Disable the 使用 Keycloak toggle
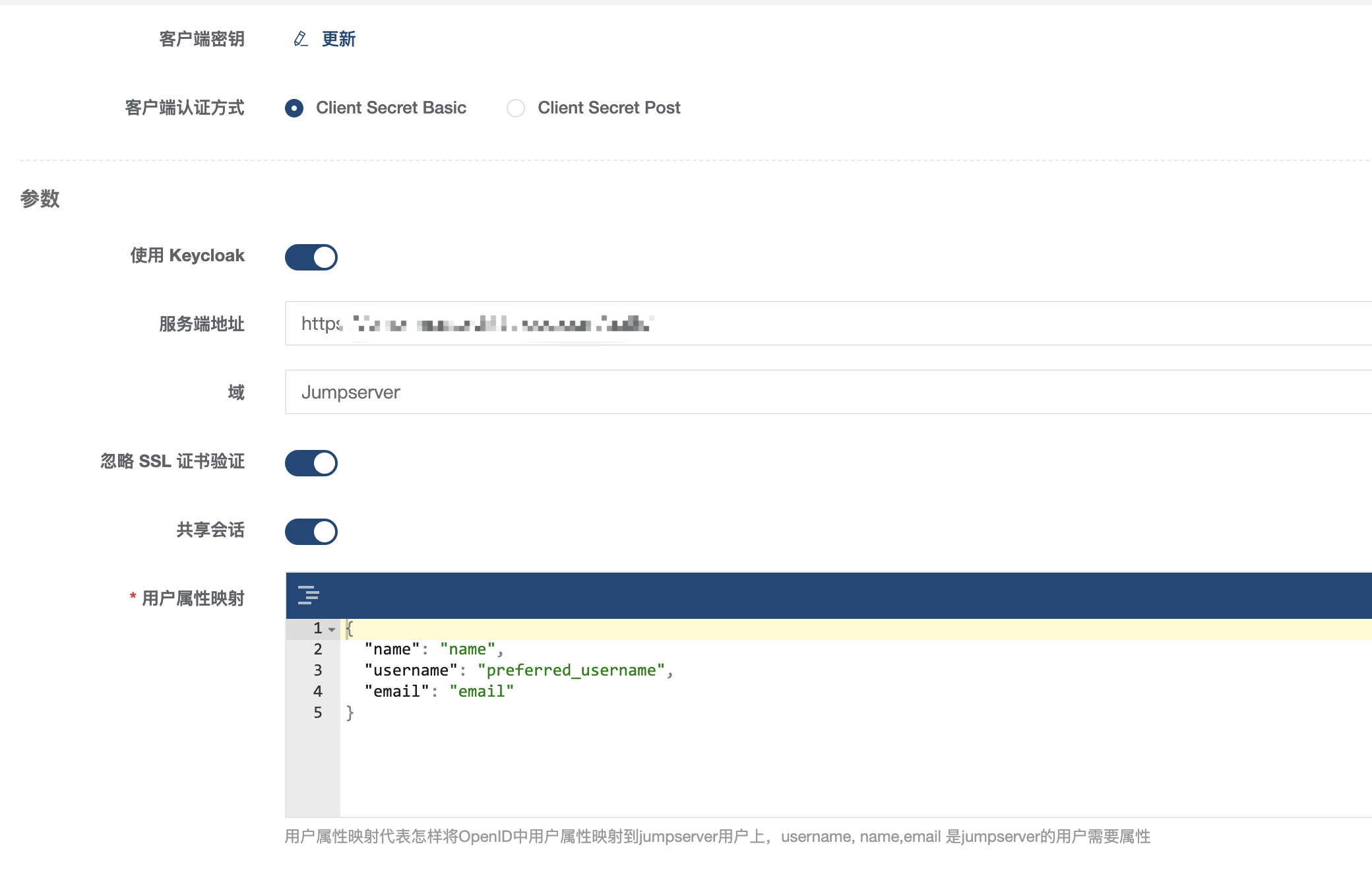The width and height of the screenshot is (1372, 892). (x=311, y=257)
